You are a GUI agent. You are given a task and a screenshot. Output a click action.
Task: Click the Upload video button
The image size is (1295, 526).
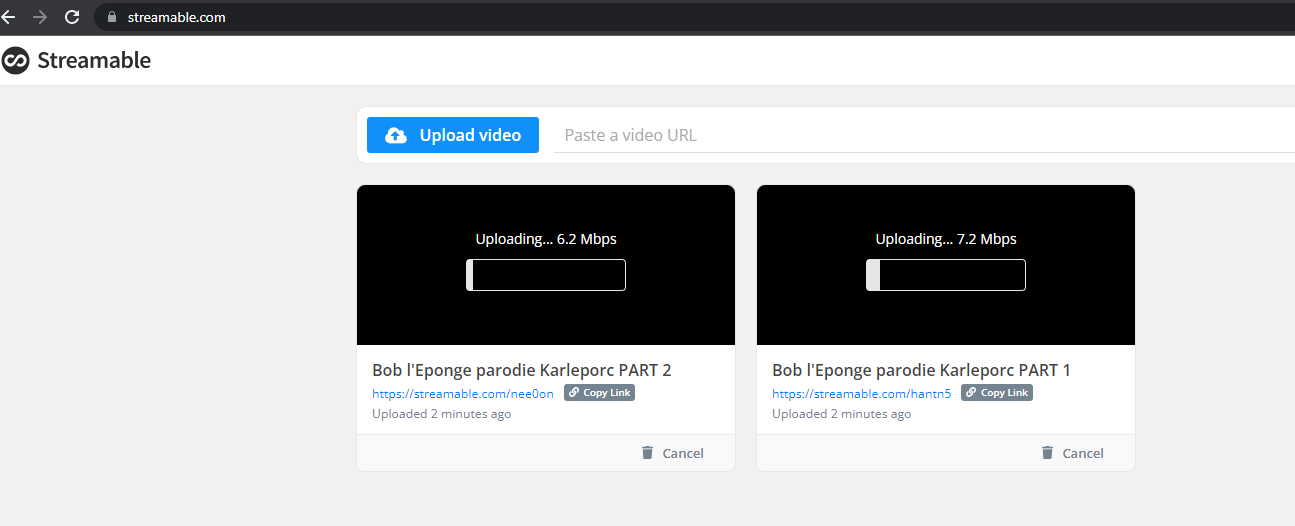[x=453, y=135]
